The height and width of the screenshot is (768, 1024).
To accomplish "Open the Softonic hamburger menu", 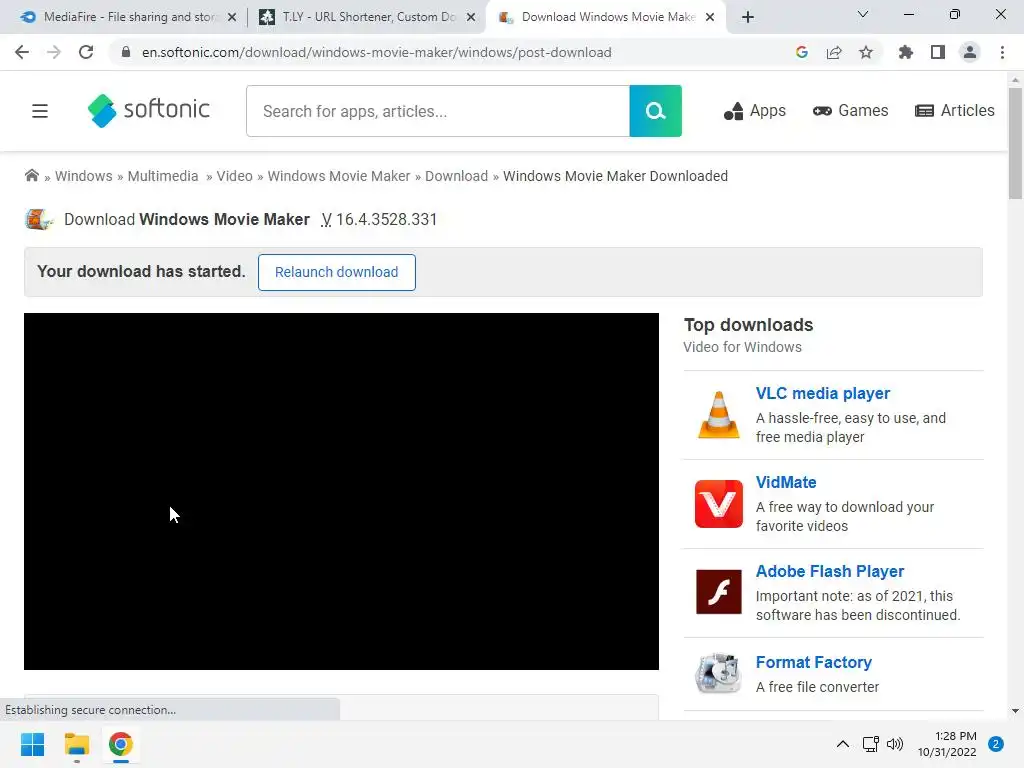I will (x=40, y=111).
